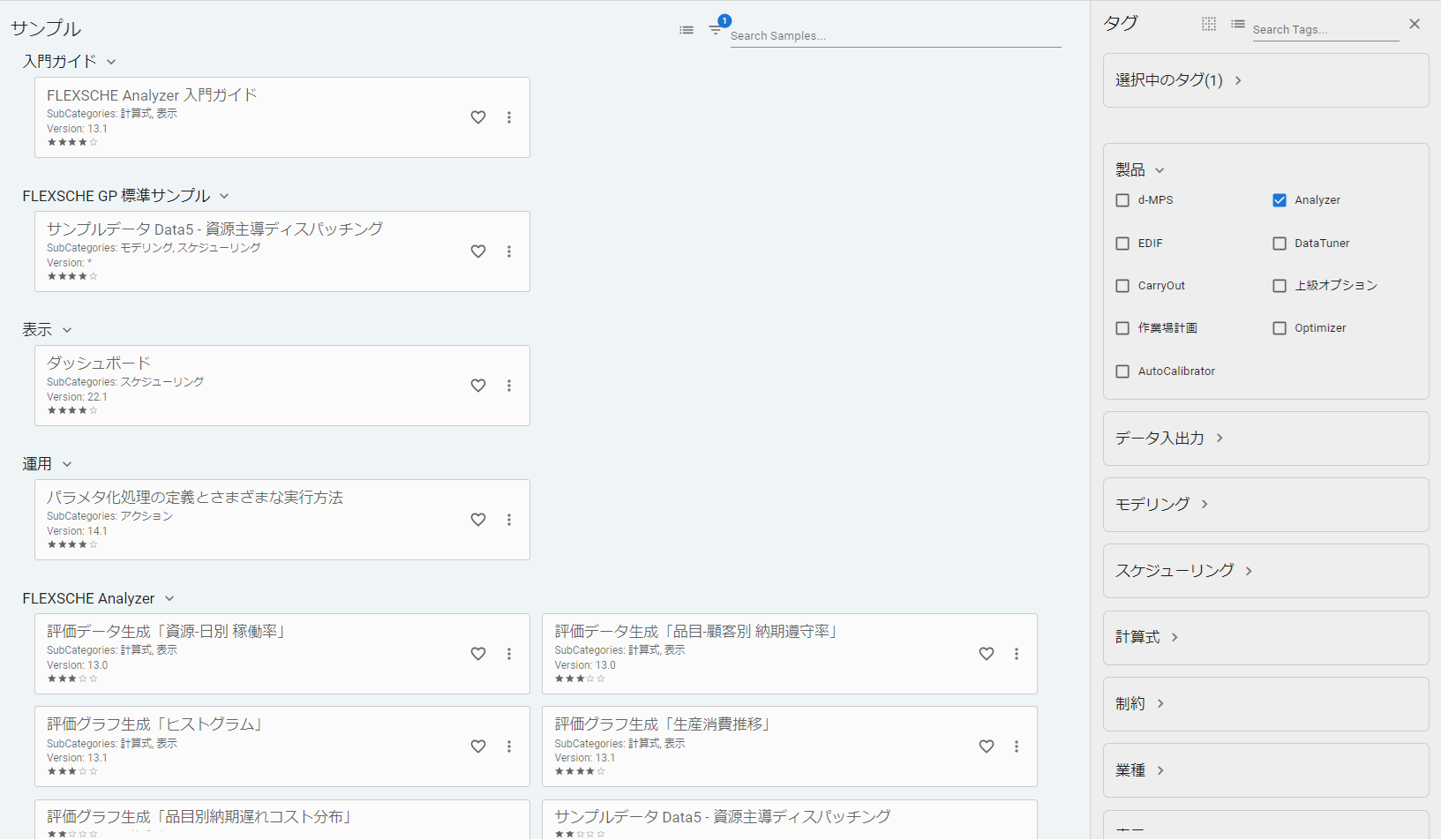The height and width of the screenshot is (840, 1441).
Task: Open 評価データ生成「品目-顧客別 納期遵守率」 title
Action: (x=697, y=632)
